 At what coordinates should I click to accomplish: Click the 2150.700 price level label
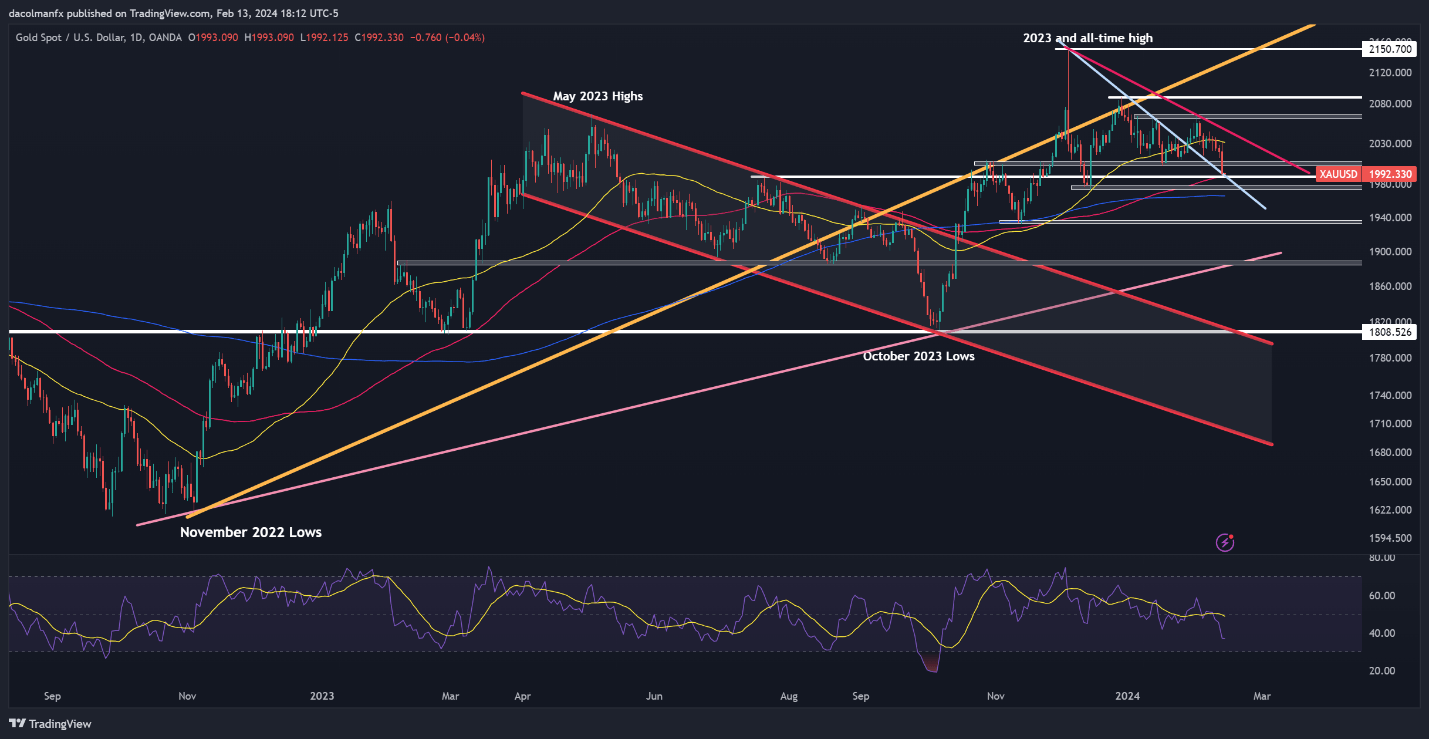(1389, 48)
